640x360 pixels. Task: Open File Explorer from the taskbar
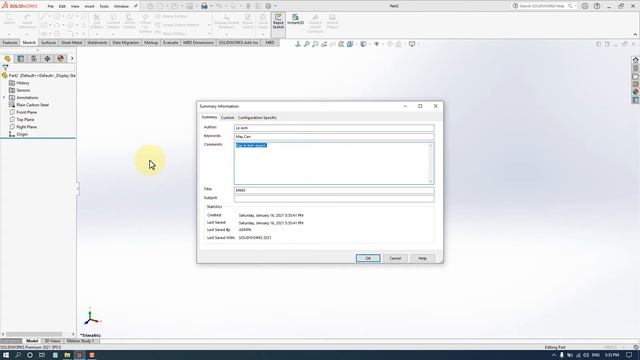click(x=67, y=355)
